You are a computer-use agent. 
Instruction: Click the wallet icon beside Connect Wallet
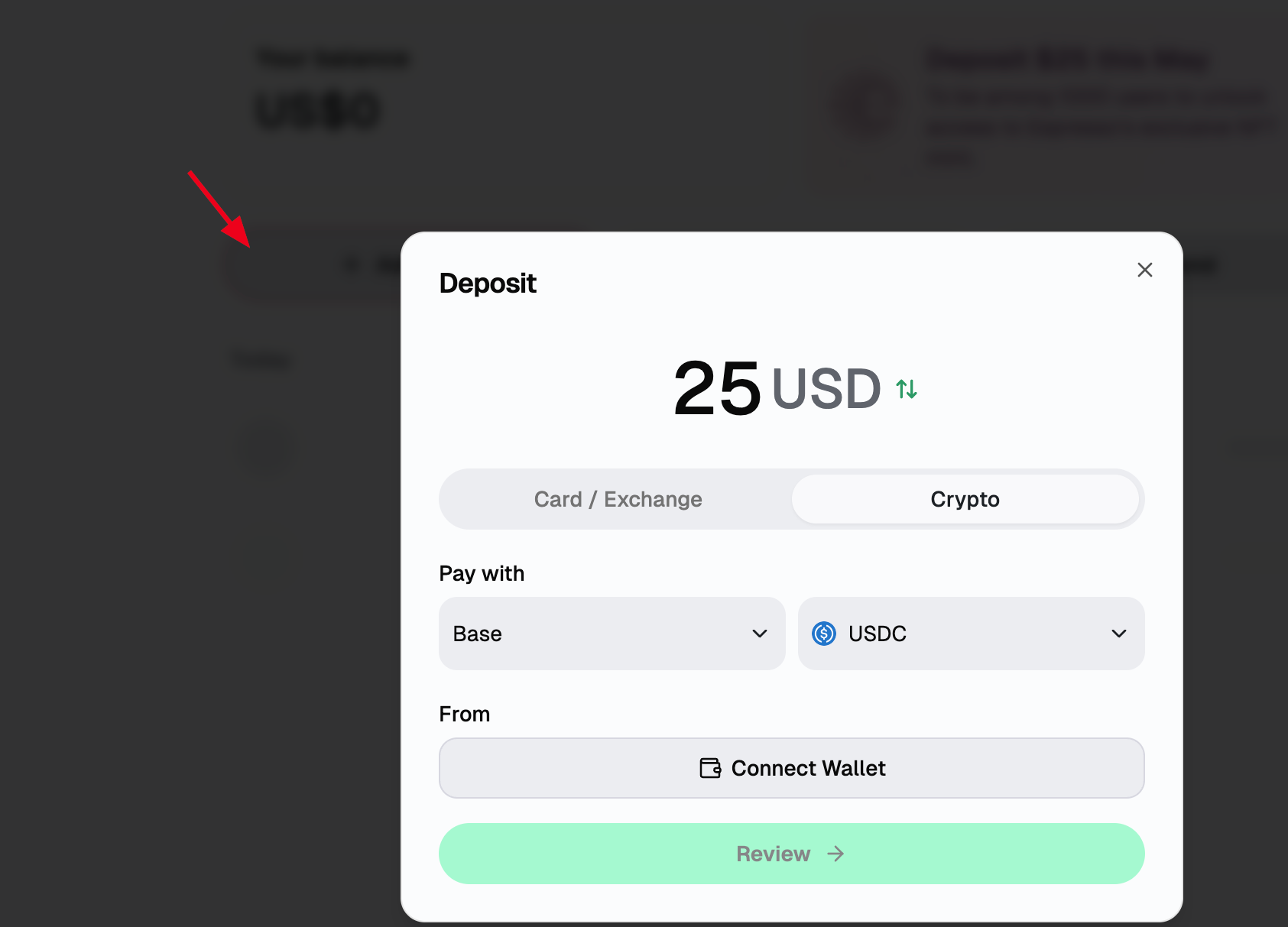(710, 768)
